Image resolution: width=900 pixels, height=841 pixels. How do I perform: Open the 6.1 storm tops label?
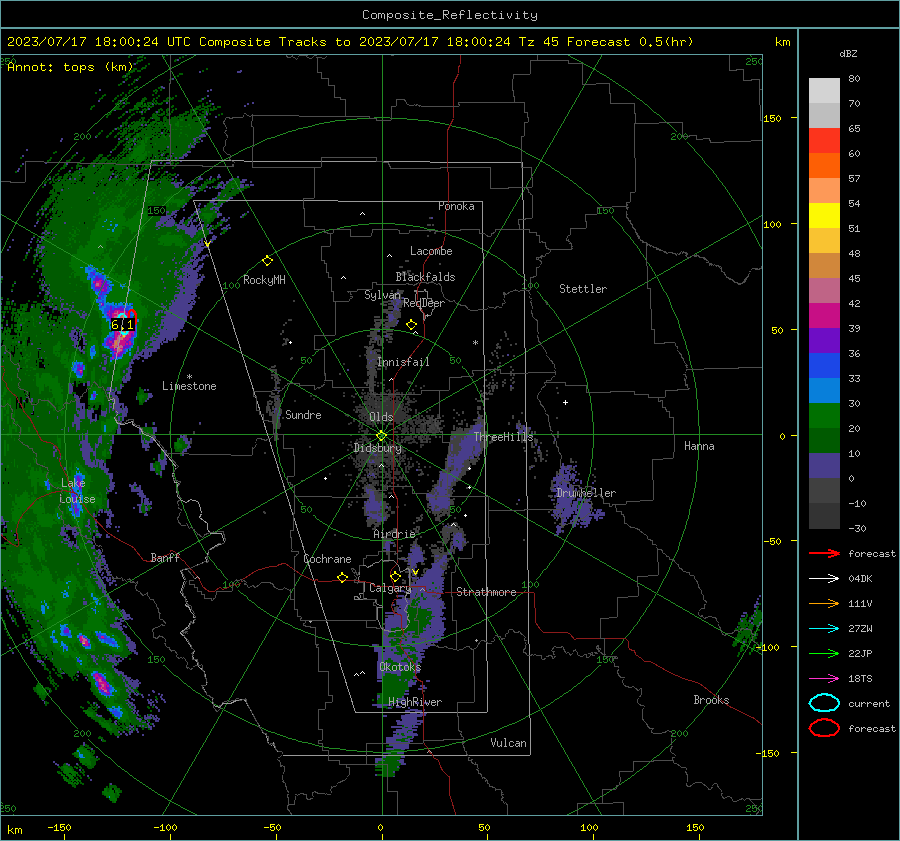tap(122, 325)
